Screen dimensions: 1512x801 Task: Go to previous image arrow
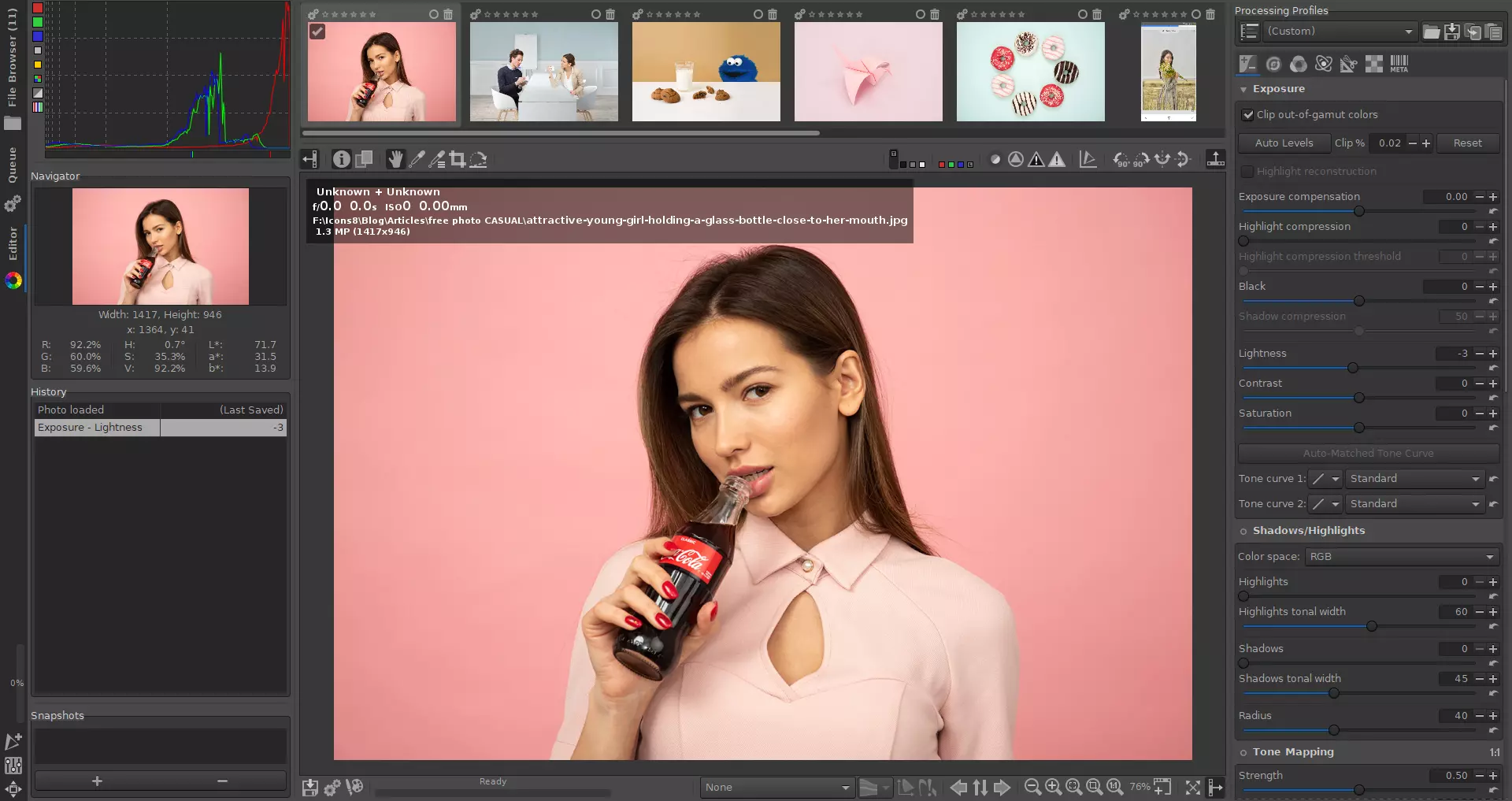(958, 787)
